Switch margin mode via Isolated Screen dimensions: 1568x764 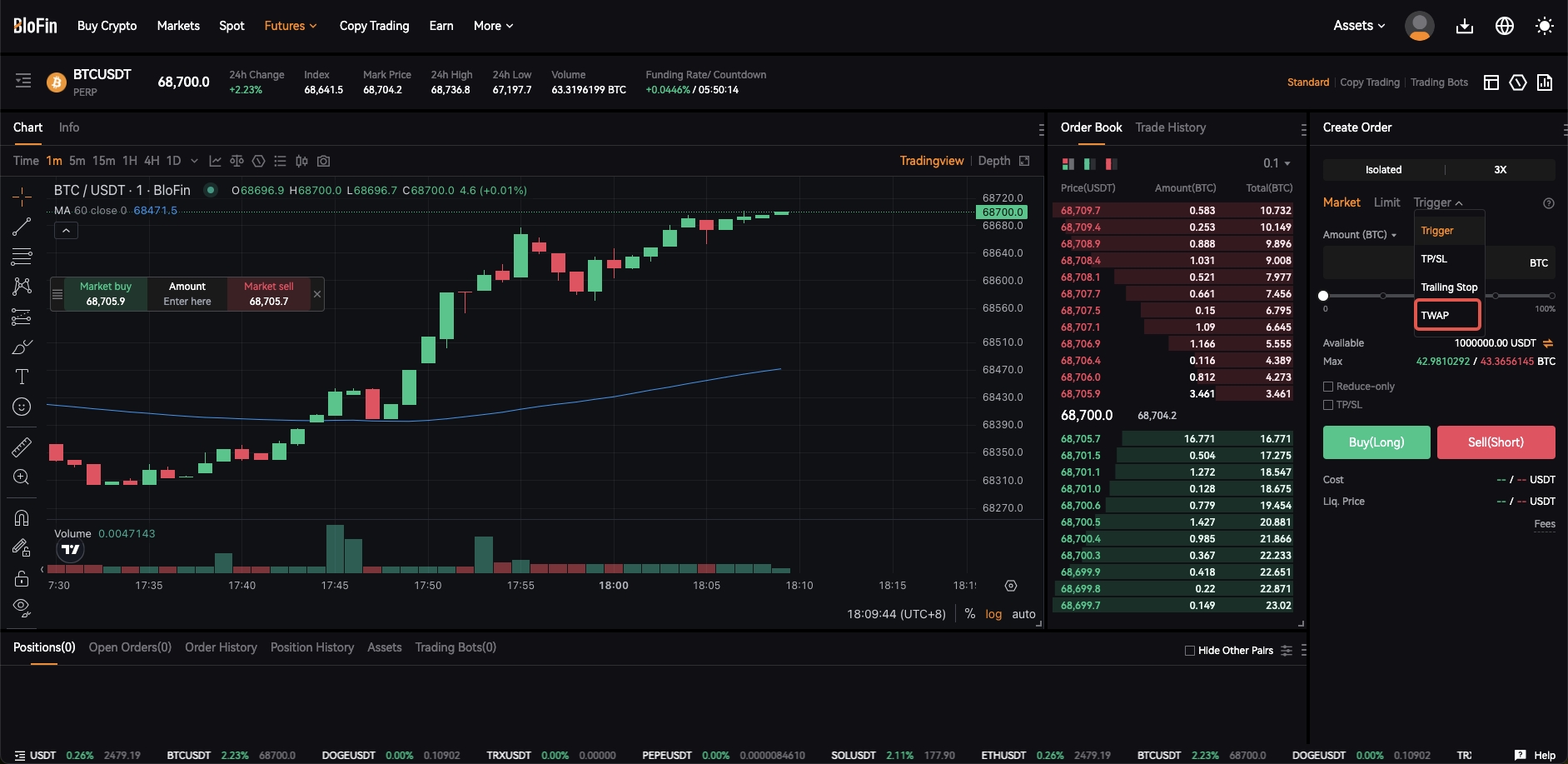pyautogui.click(x=1383, y=170)
